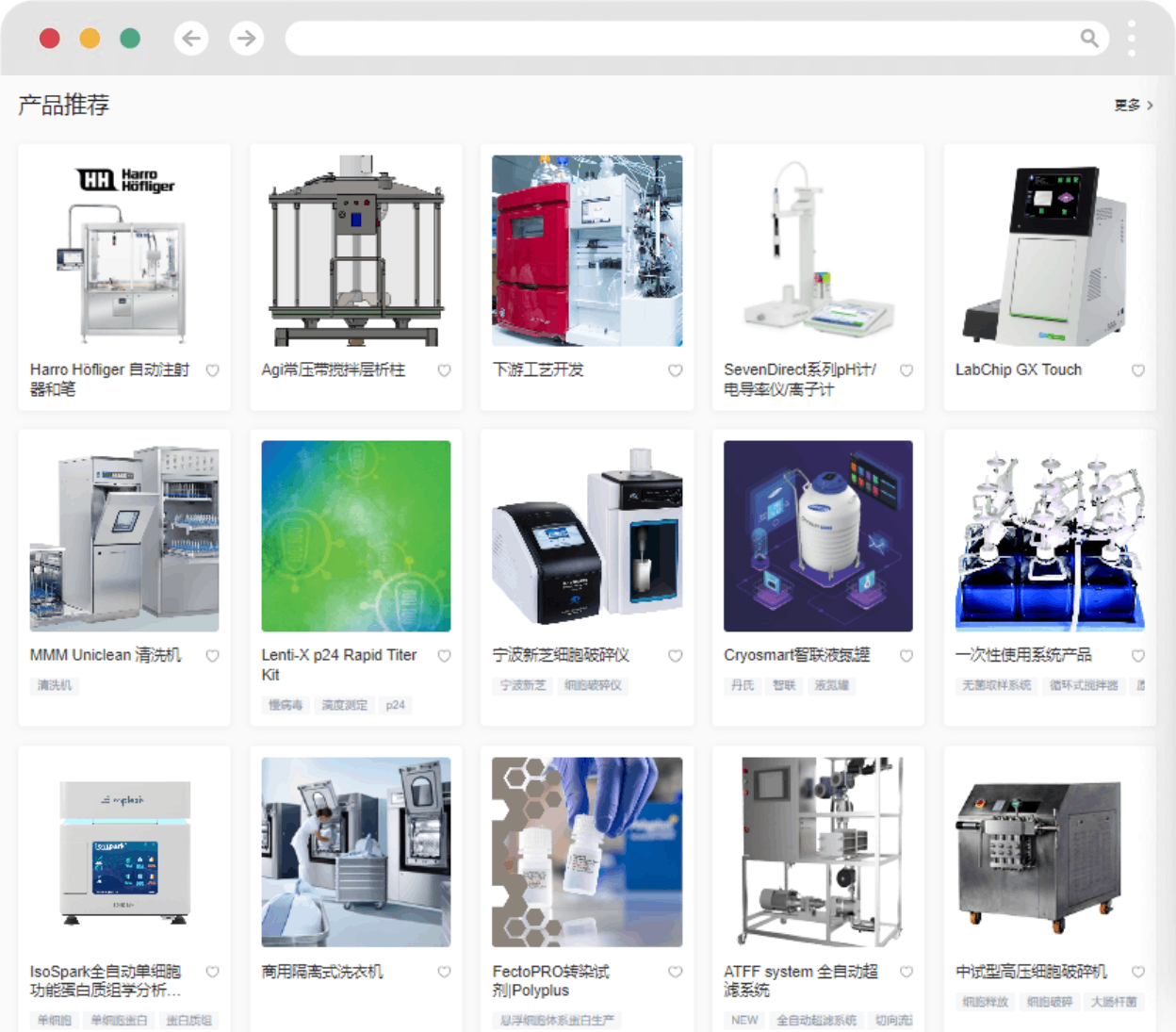Open the 商用隔离式洗衣机 image

coord(356,852)
